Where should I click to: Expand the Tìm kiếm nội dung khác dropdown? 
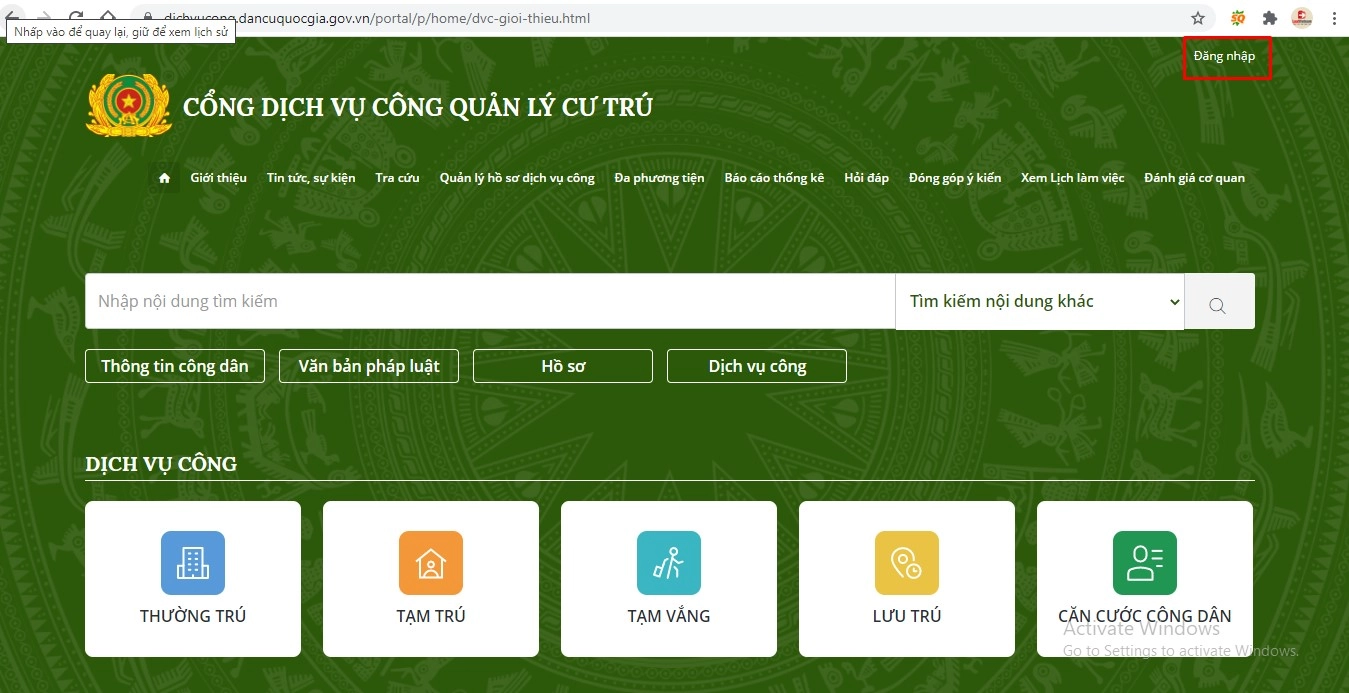click(1040, 301)
